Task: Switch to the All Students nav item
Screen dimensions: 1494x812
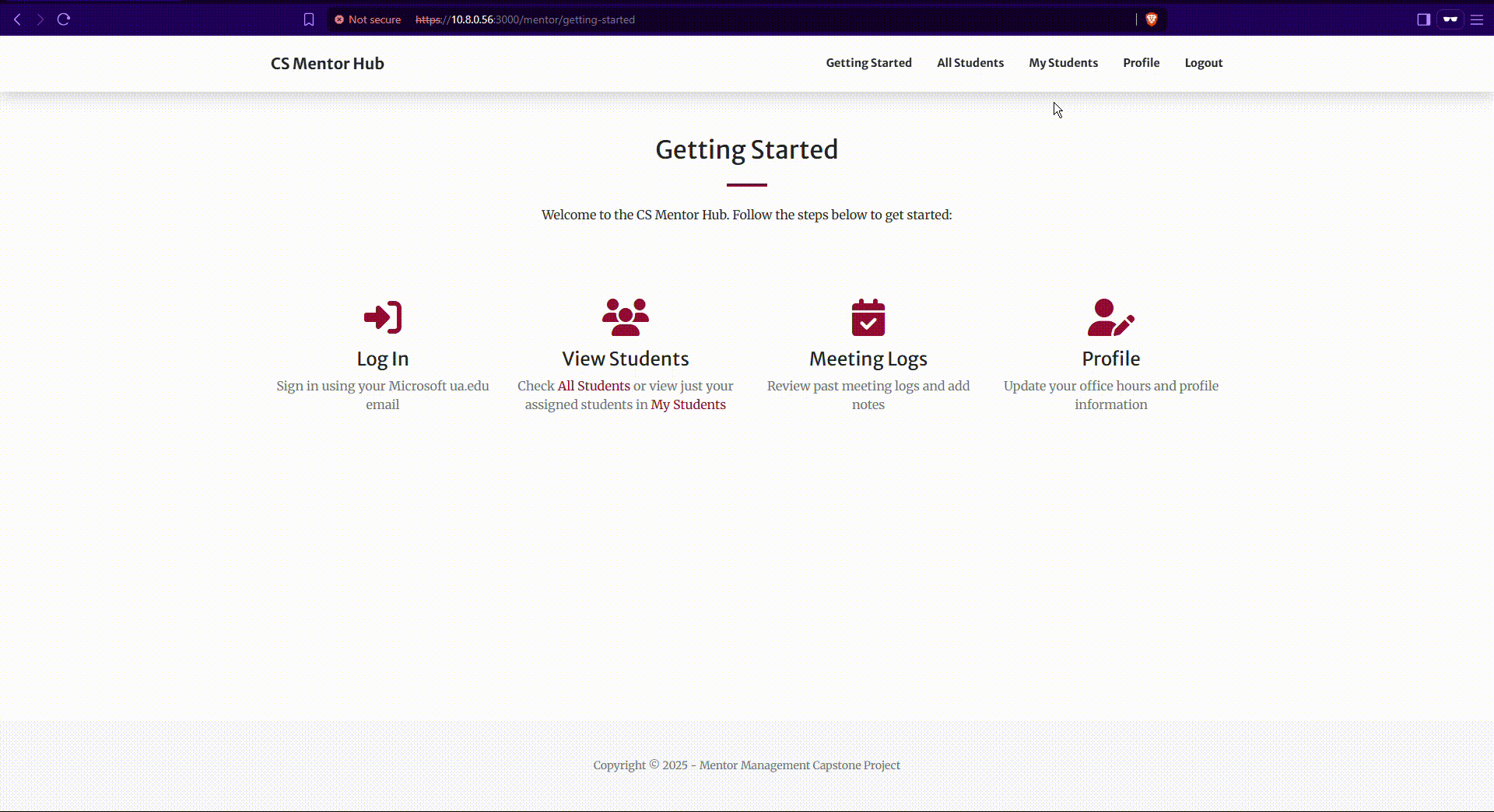Action: click(970, 63)
